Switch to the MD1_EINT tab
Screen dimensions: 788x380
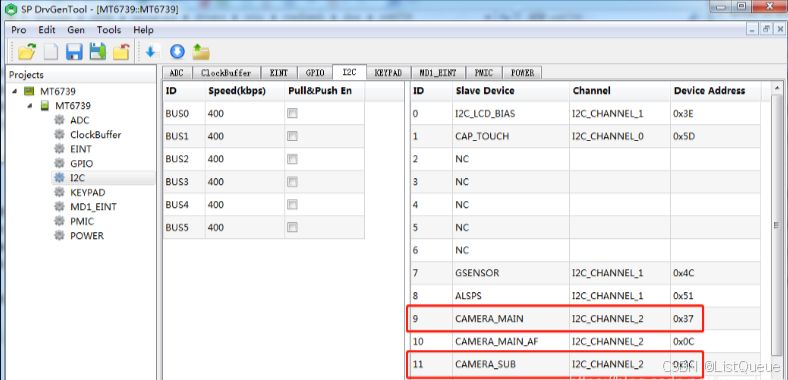(x=438, y=73)
